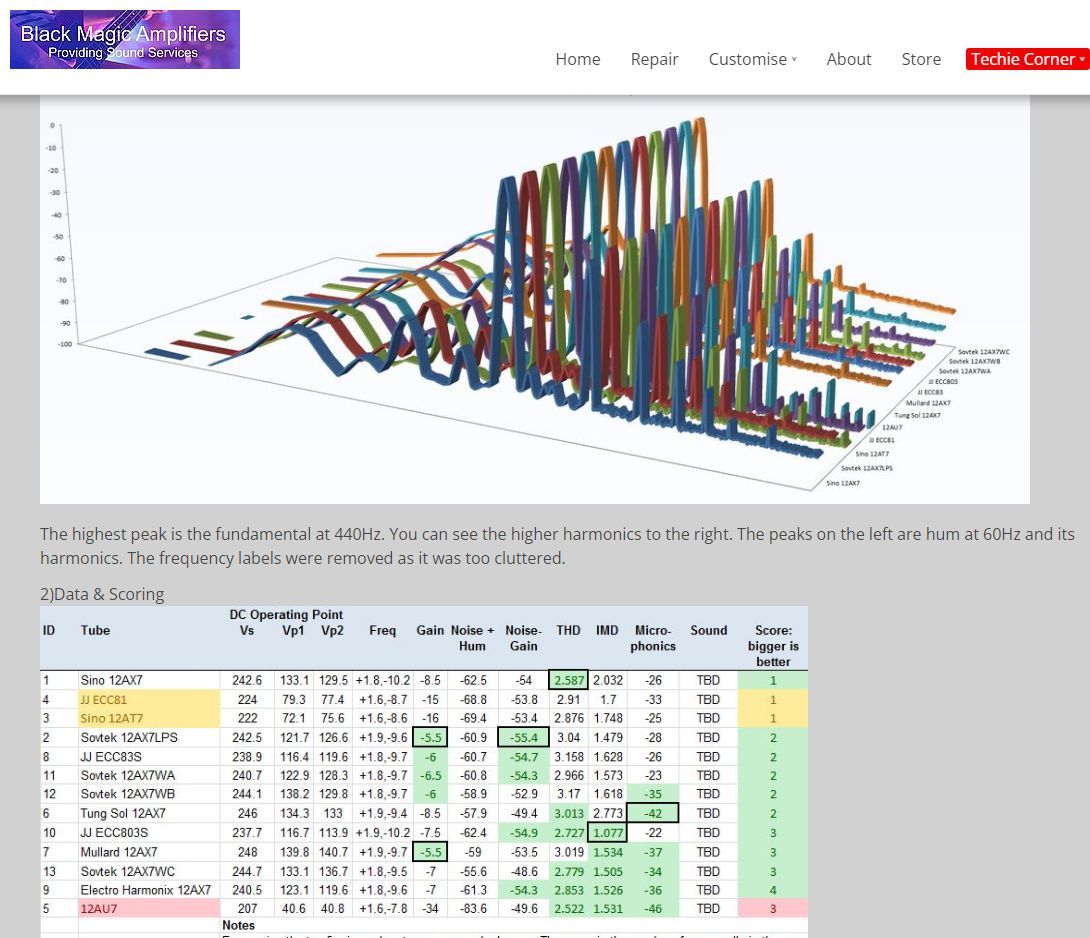1090x938 pixels.
Task: Click the Tube column header
Action: point(95,631)
